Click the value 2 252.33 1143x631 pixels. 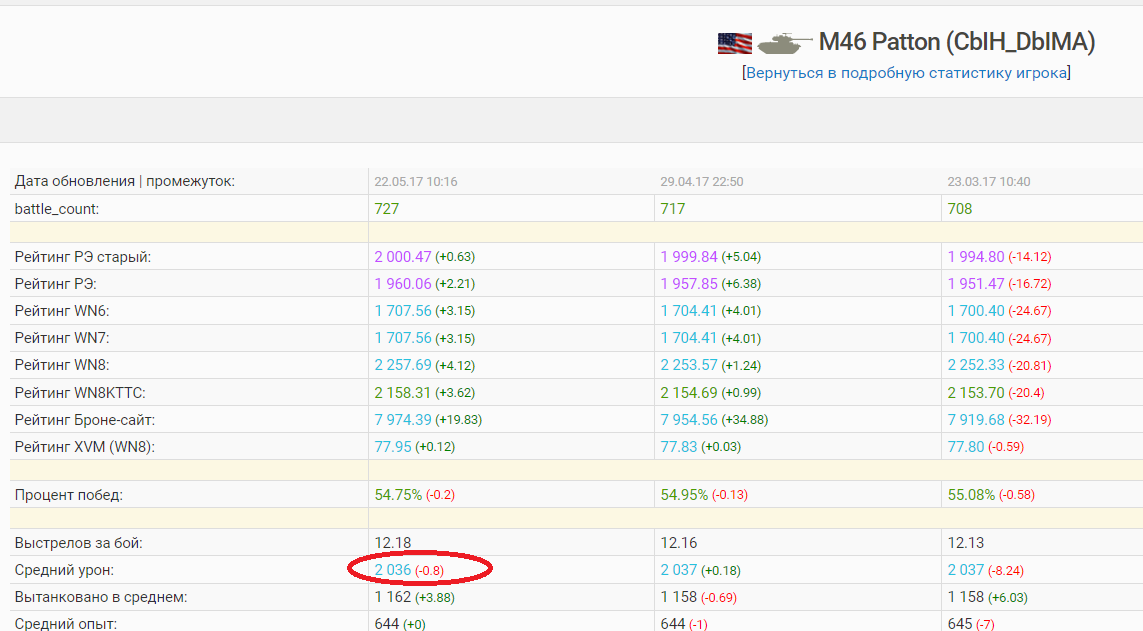pyautogui.click(x=976, y=365)
